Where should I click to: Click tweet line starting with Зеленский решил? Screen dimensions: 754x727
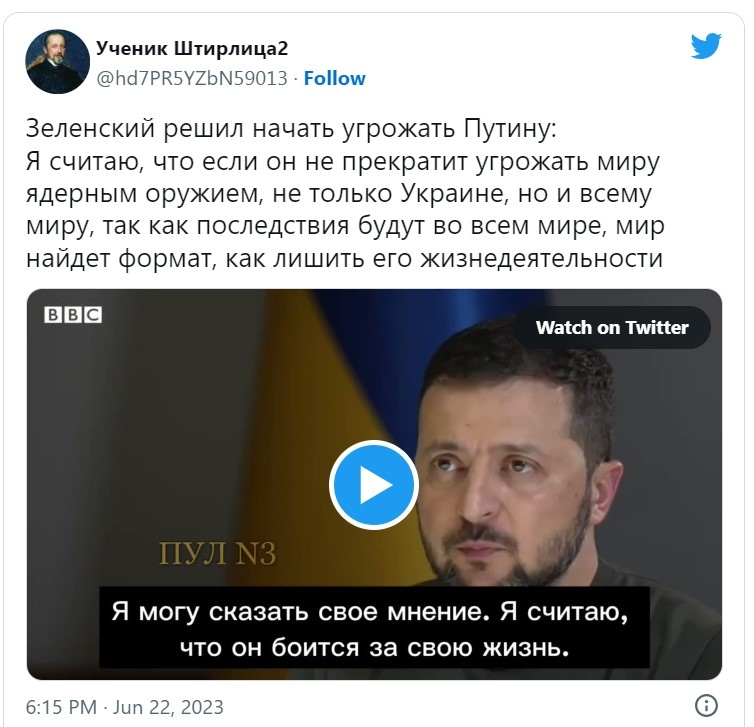coord(291,129)
